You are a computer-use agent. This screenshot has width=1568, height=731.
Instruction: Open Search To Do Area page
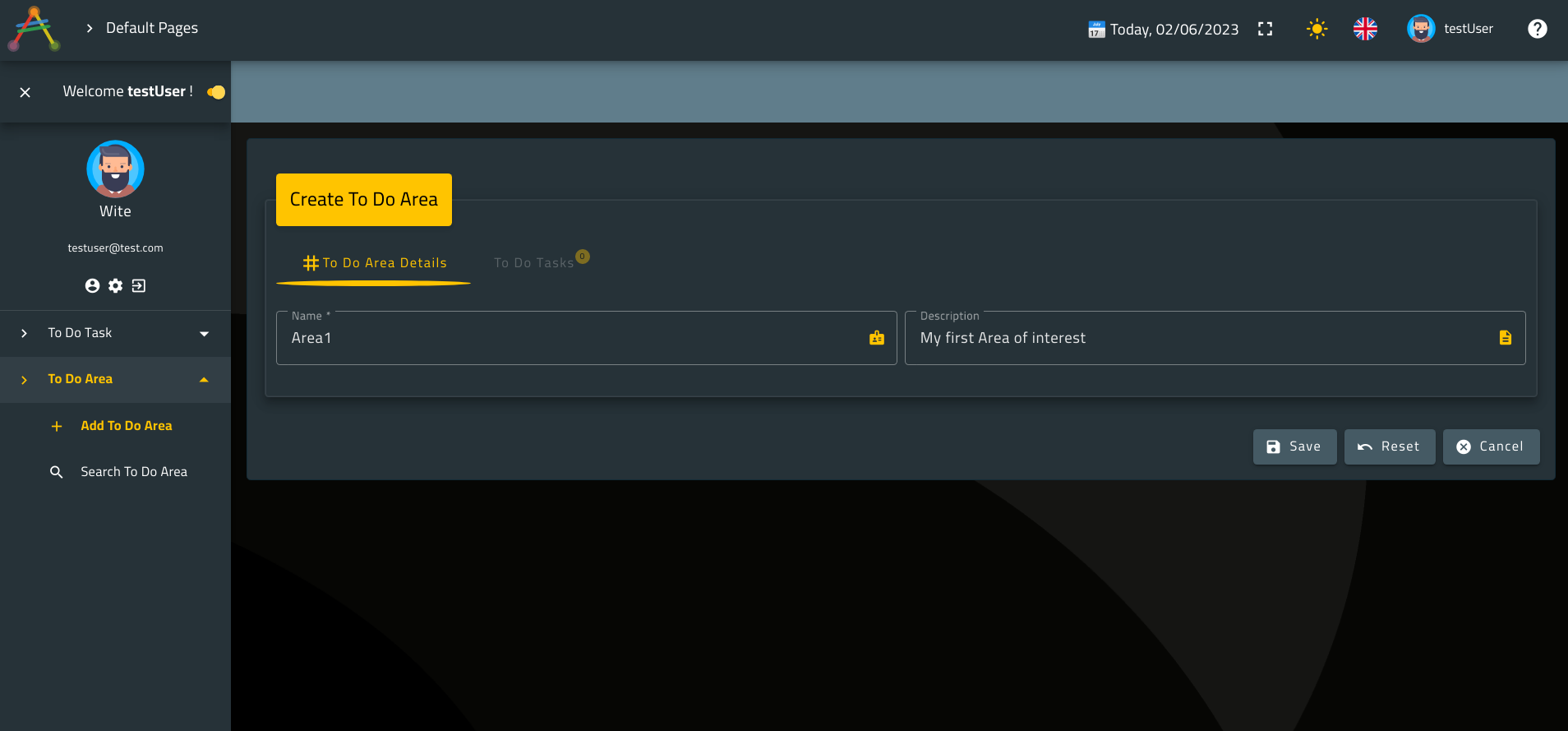click(133, 472)
